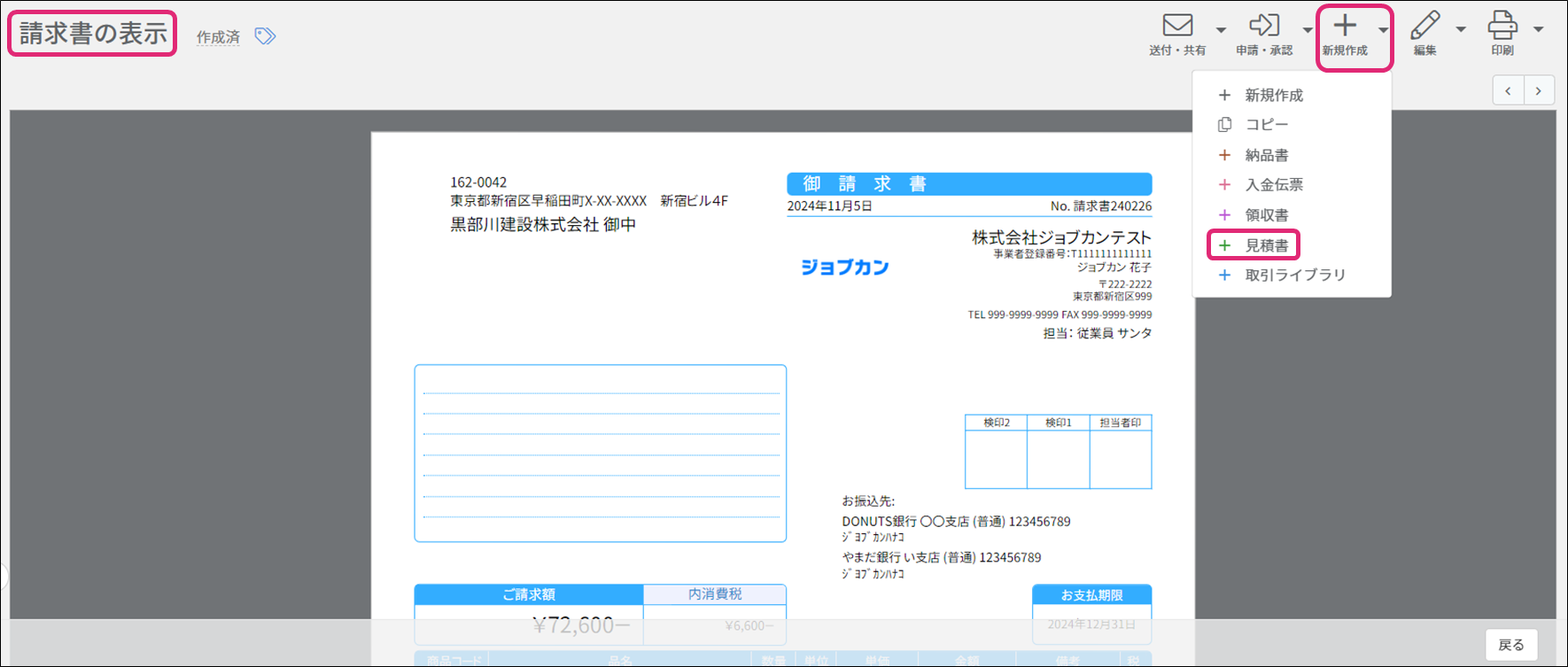Select 領収書 in the dropdown list
This screenshot has width=1568, height=667.
pos(1266,215)
